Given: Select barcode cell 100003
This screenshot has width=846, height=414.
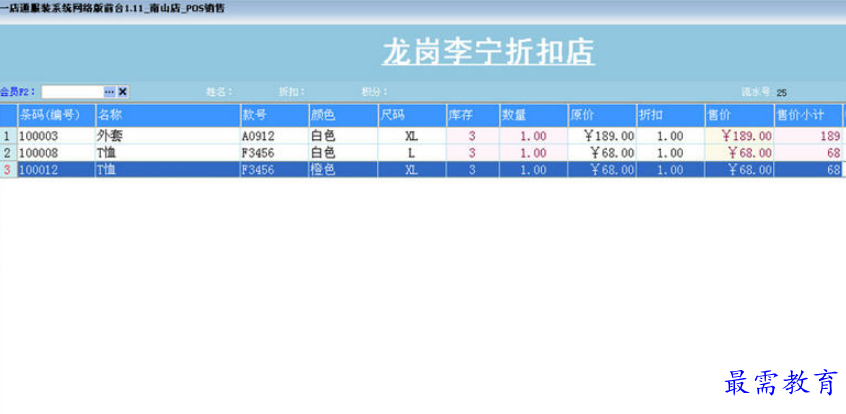Looking at the screenshot, I should 57,136.
